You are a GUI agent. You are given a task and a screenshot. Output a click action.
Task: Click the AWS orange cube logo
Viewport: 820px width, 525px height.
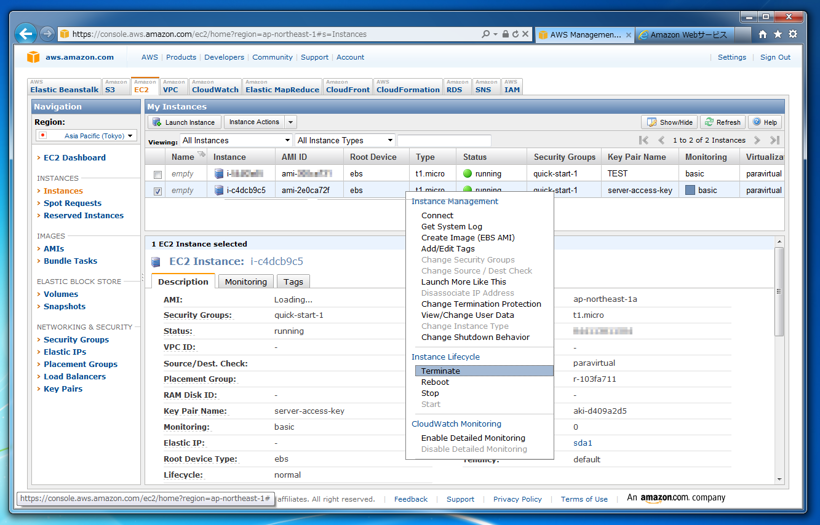[34, 58]
